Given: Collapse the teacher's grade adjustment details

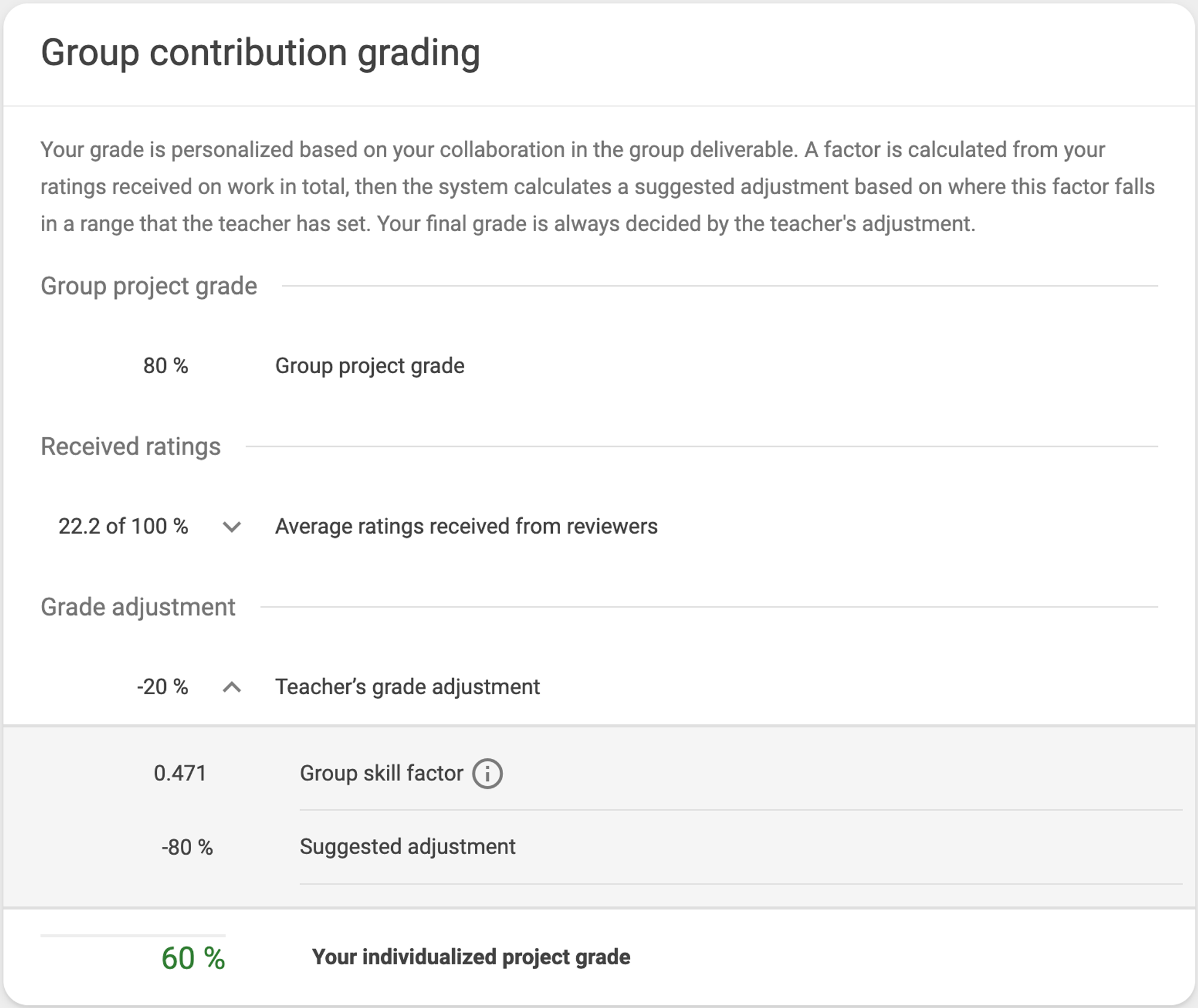Looking at the screenshot, I should click(x=232, y=688).
